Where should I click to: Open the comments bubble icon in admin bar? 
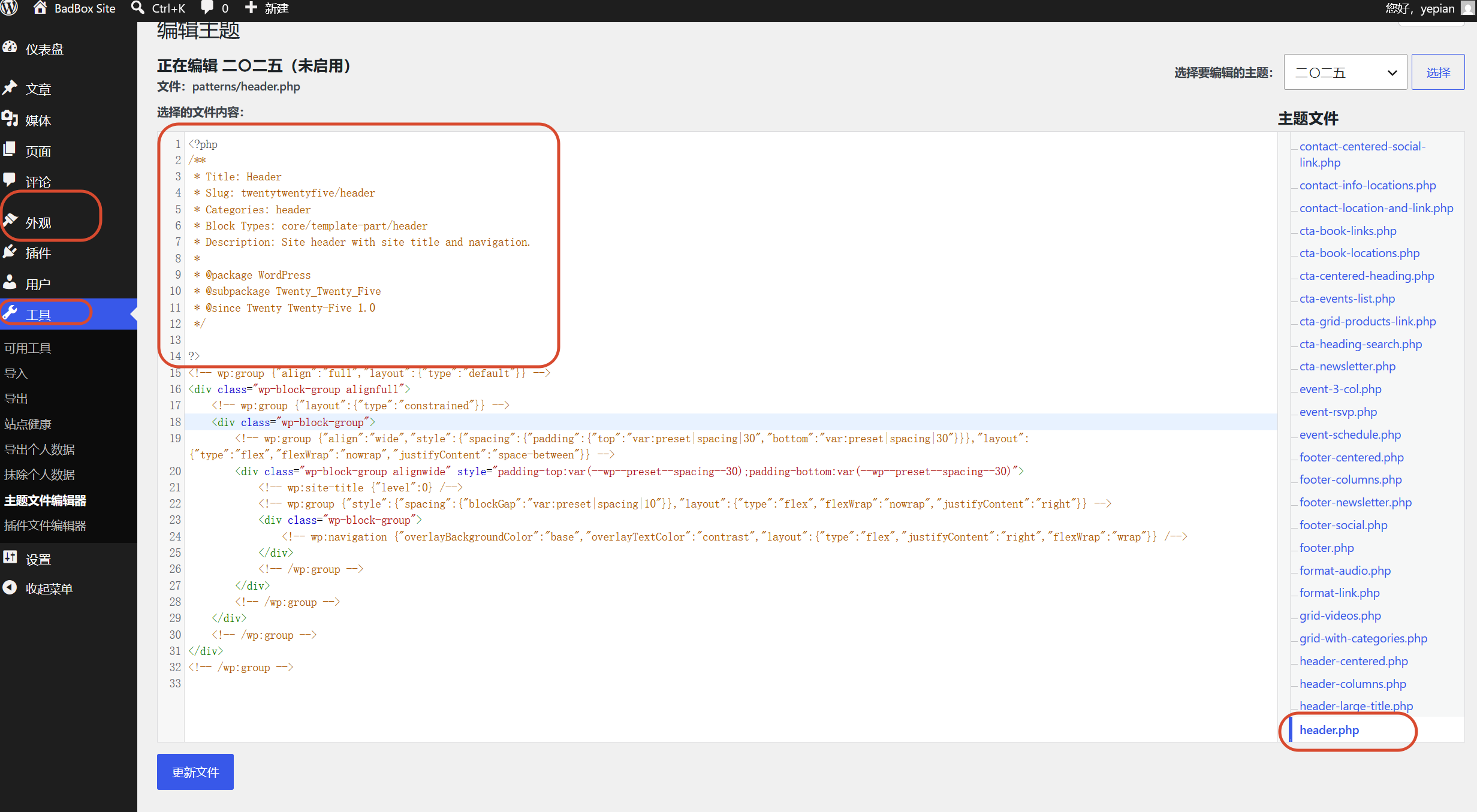pyautogui.click(x=207, y=8)
